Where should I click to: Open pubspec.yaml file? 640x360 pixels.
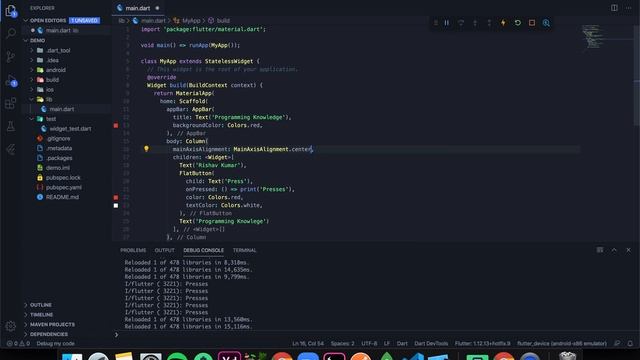64,187
